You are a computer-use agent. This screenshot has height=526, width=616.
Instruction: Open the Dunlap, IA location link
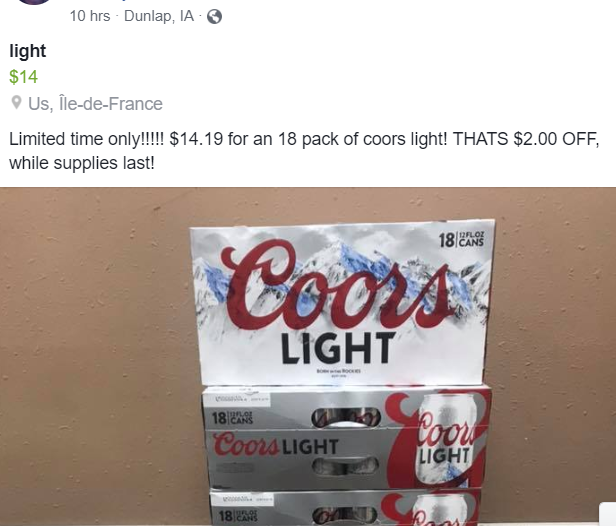click(x=159, y=16)
